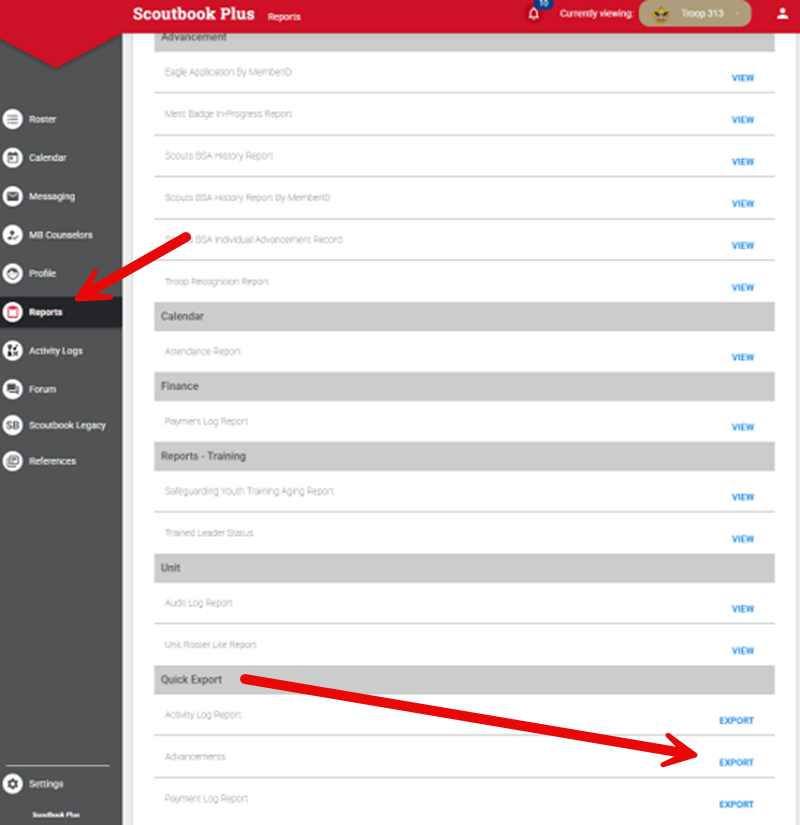Select Activity Logs menu item
The height and width of the screenshot is (825, 800).
point(56,351)
